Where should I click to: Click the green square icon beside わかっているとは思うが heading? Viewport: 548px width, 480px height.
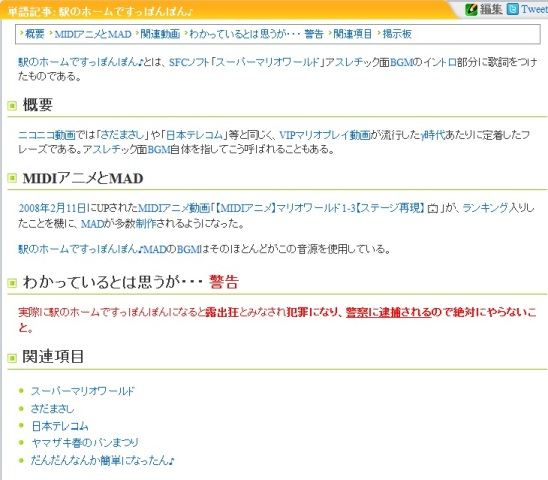[x=12, y=282]
